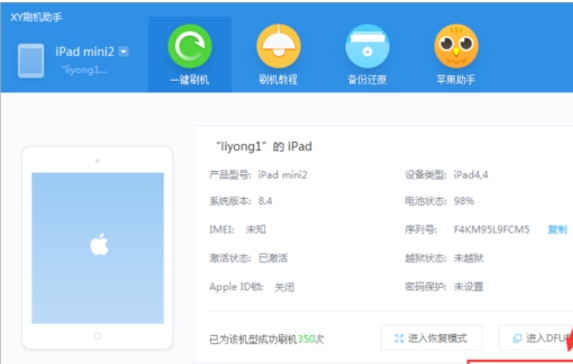
Task: Click the XY刷机助手 app title
Action: 36,17
